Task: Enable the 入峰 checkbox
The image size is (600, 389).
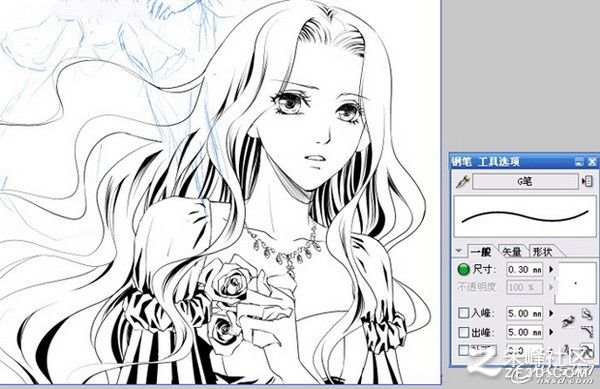Action: 463,313
